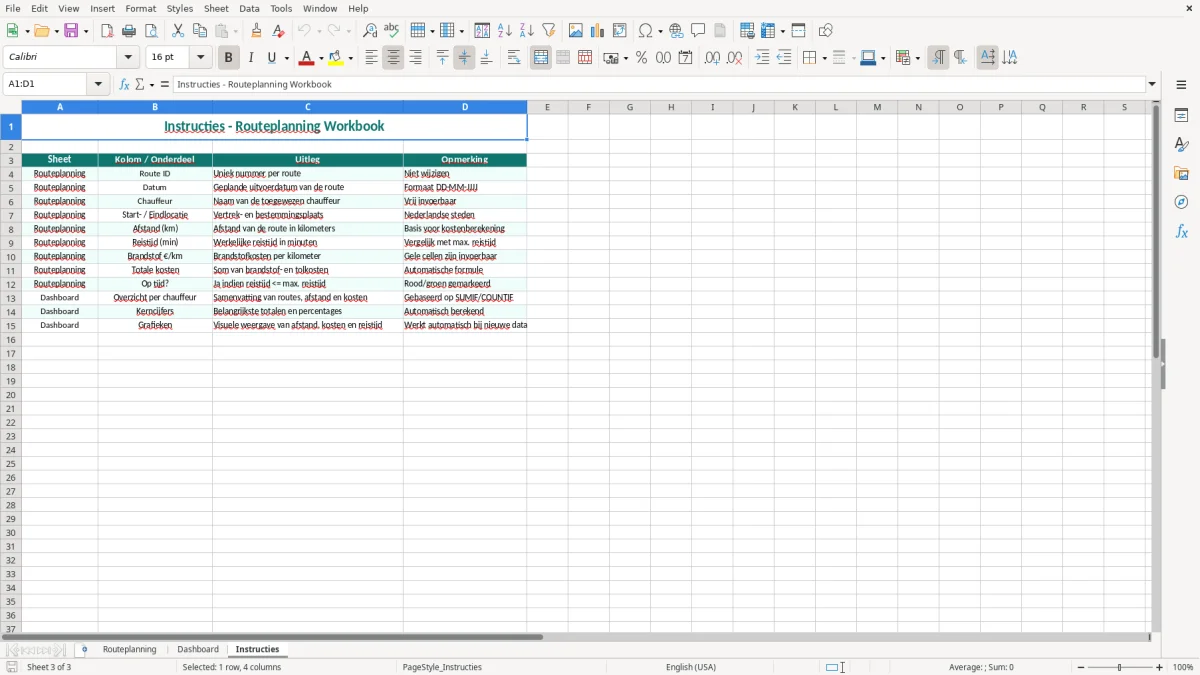Viewport: 1200px width, 675px height.
Task: Add a decimal place
Action: click(x=712, y=58)
